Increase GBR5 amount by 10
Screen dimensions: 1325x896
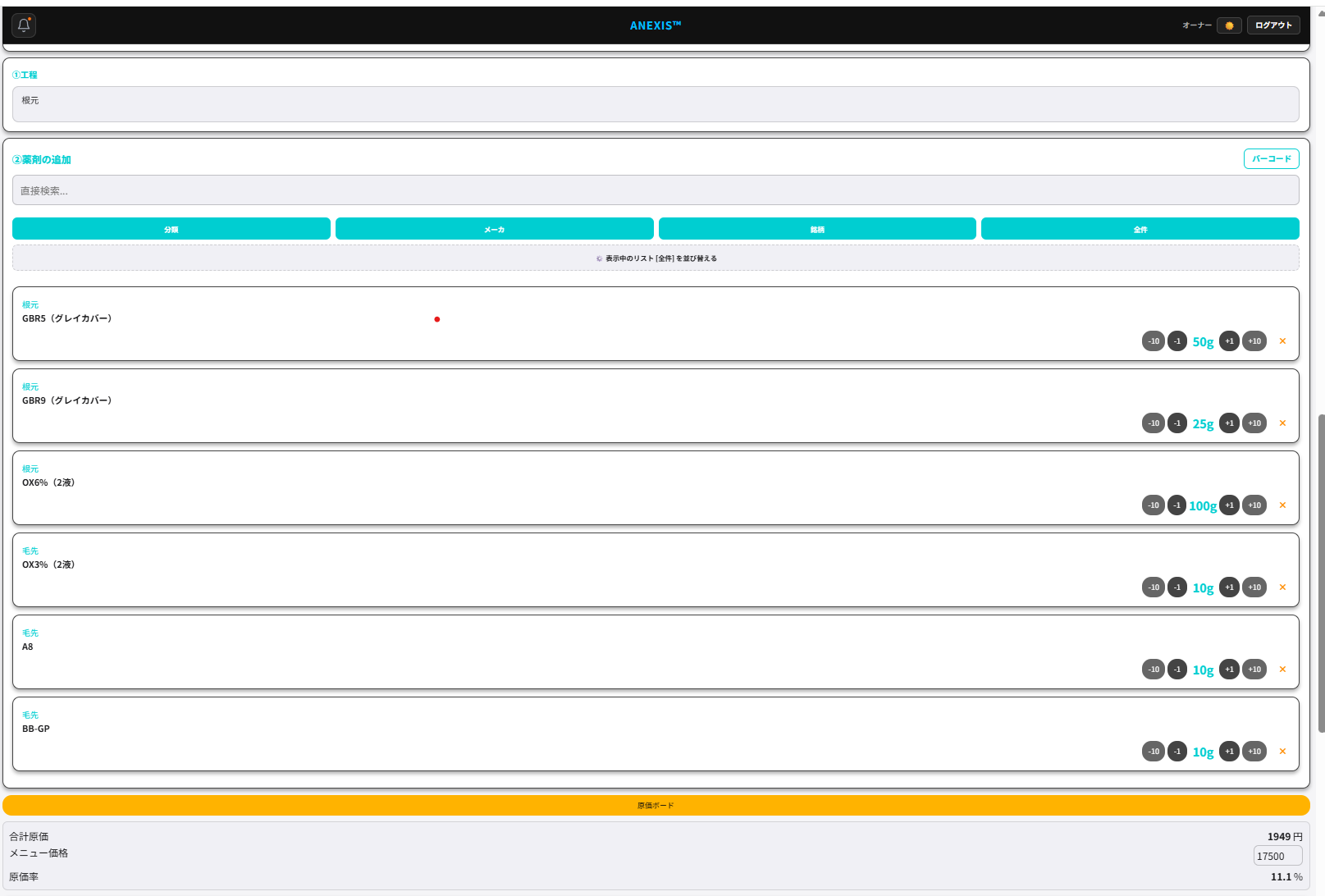[1254, 341]
